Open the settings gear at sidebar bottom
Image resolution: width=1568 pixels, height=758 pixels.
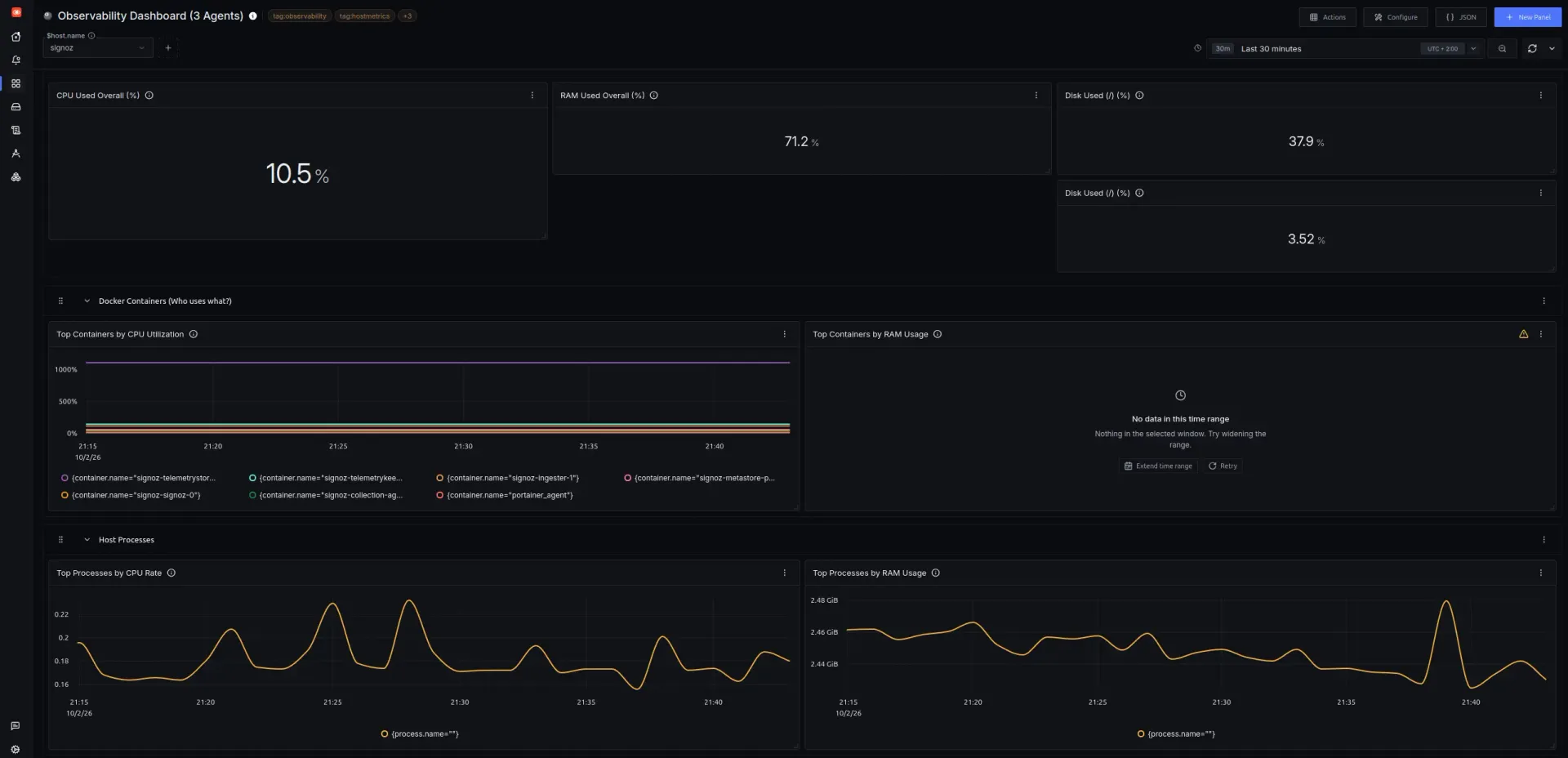(16, 749)
